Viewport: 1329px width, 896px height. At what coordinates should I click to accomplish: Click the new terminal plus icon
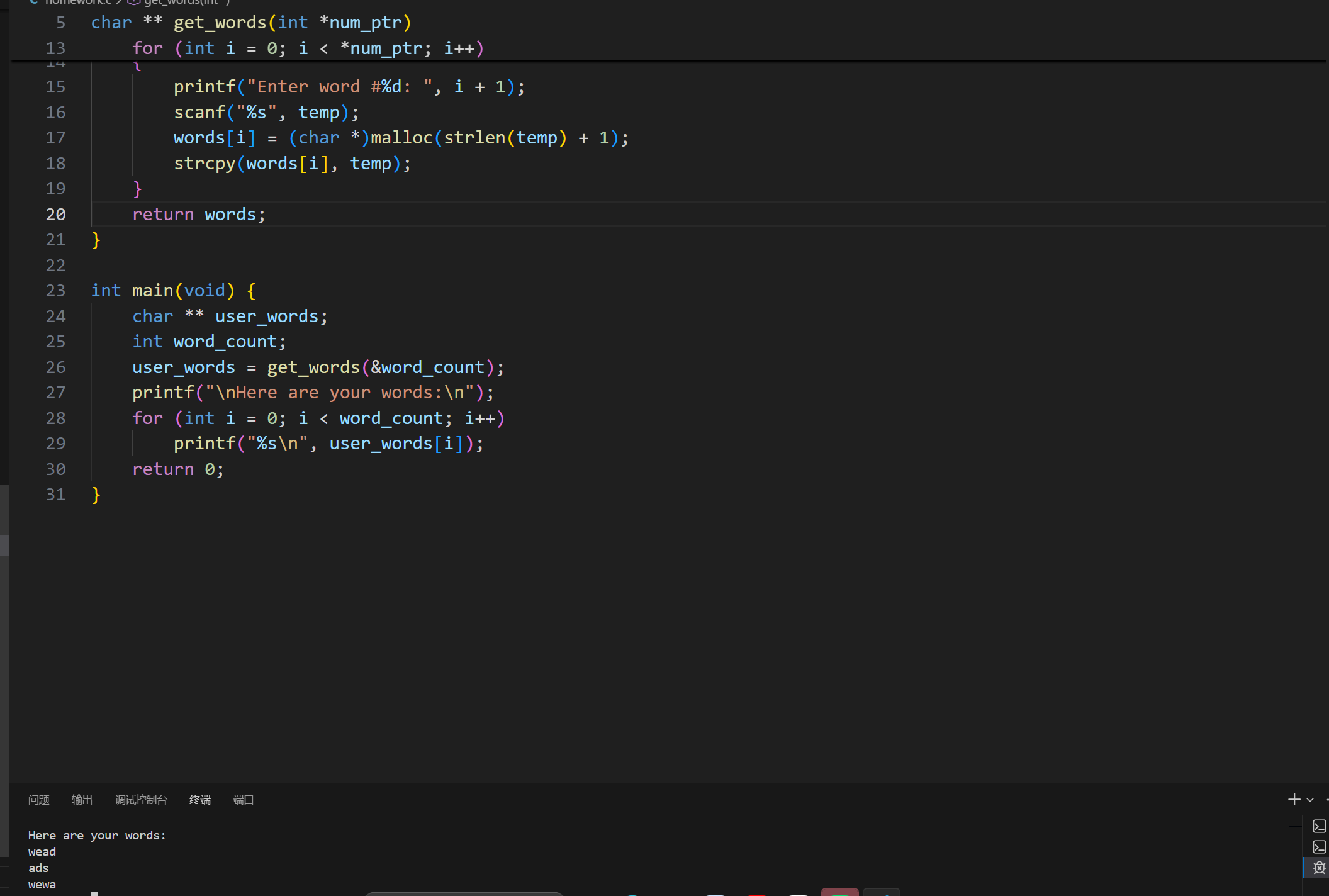coord(1294,799)
